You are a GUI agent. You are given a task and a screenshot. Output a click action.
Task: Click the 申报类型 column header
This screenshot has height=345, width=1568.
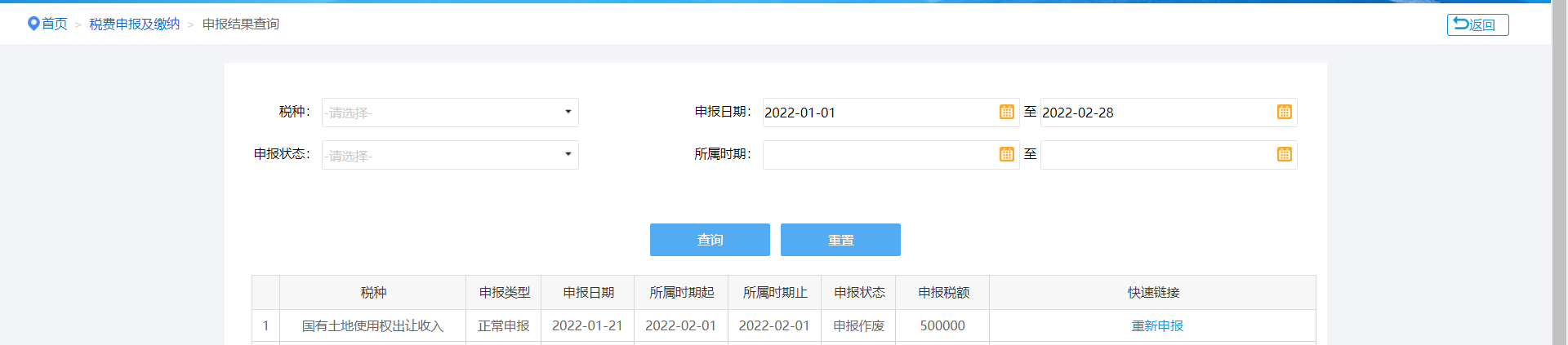pos(504,292)
